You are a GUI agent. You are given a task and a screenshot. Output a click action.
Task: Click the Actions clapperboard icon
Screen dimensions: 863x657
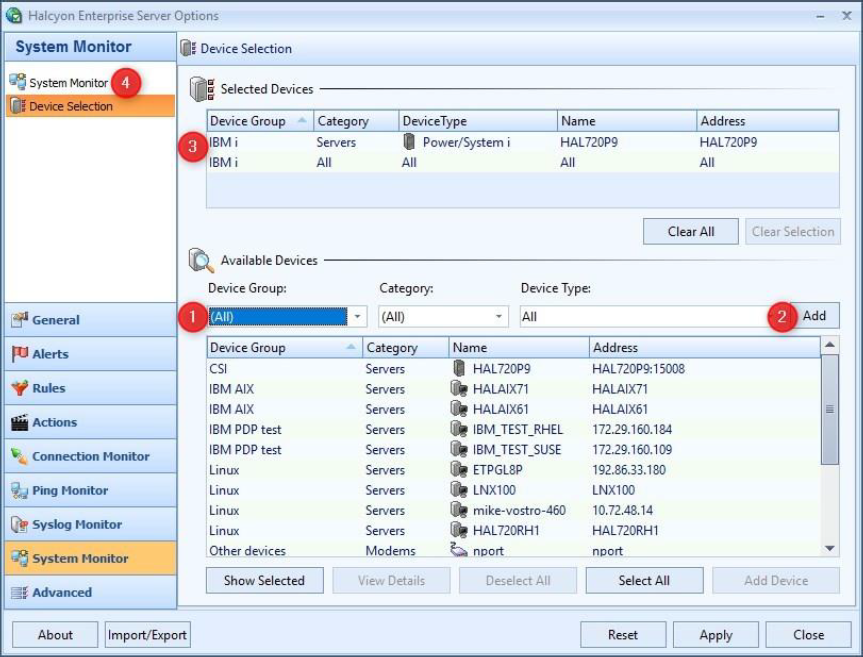click(x=19, y=422)
